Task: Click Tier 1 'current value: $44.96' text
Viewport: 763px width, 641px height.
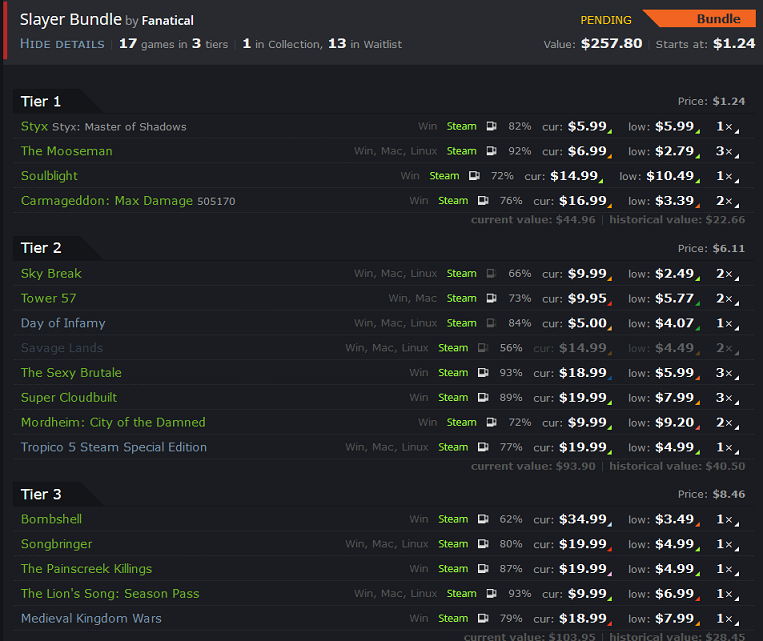Action: pos(533,220)
